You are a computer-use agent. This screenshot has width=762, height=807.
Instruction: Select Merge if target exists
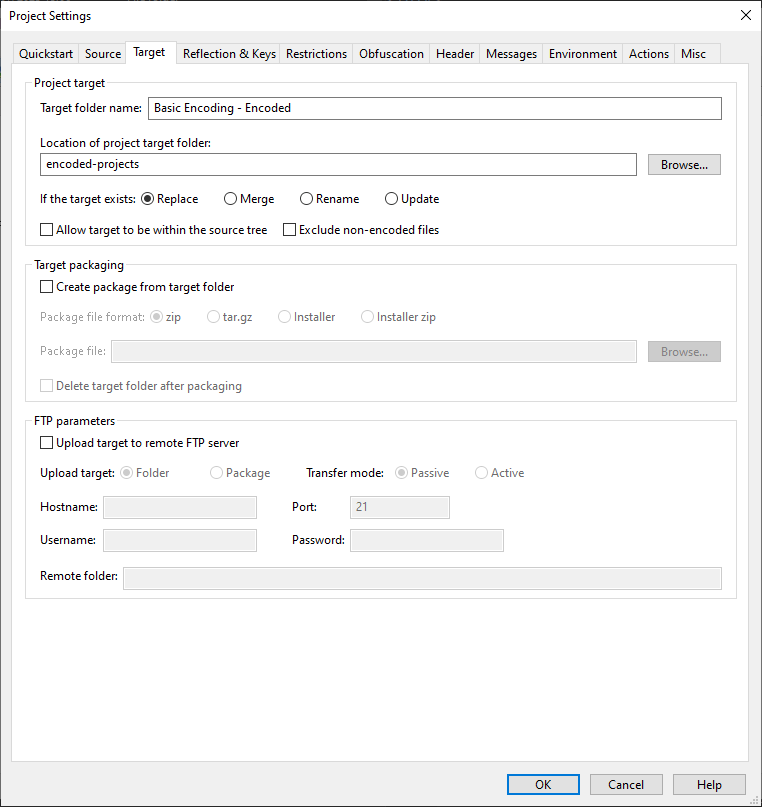[x=249, y=199]
